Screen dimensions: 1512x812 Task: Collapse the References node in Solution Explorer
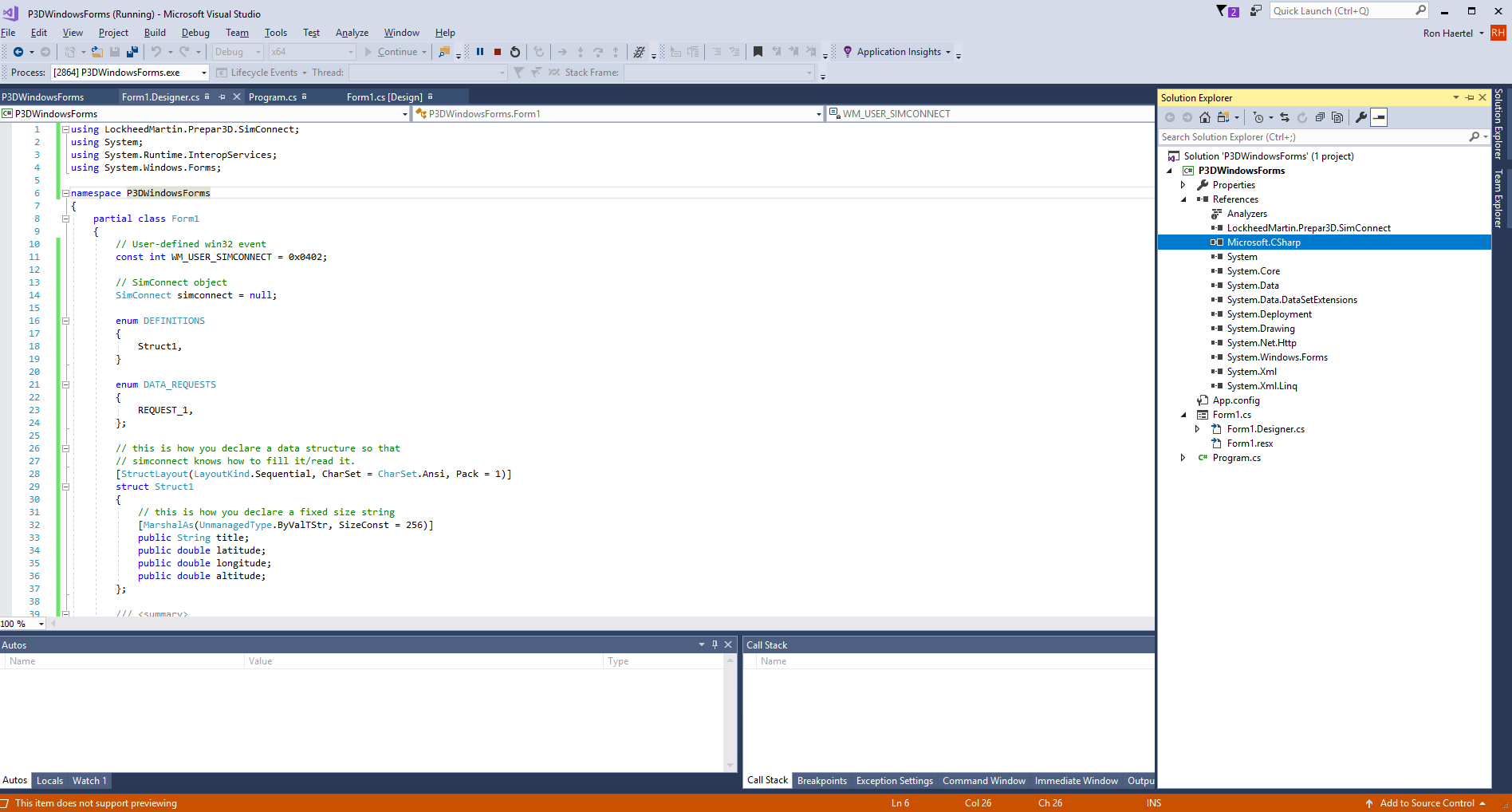pos(1183,199)
